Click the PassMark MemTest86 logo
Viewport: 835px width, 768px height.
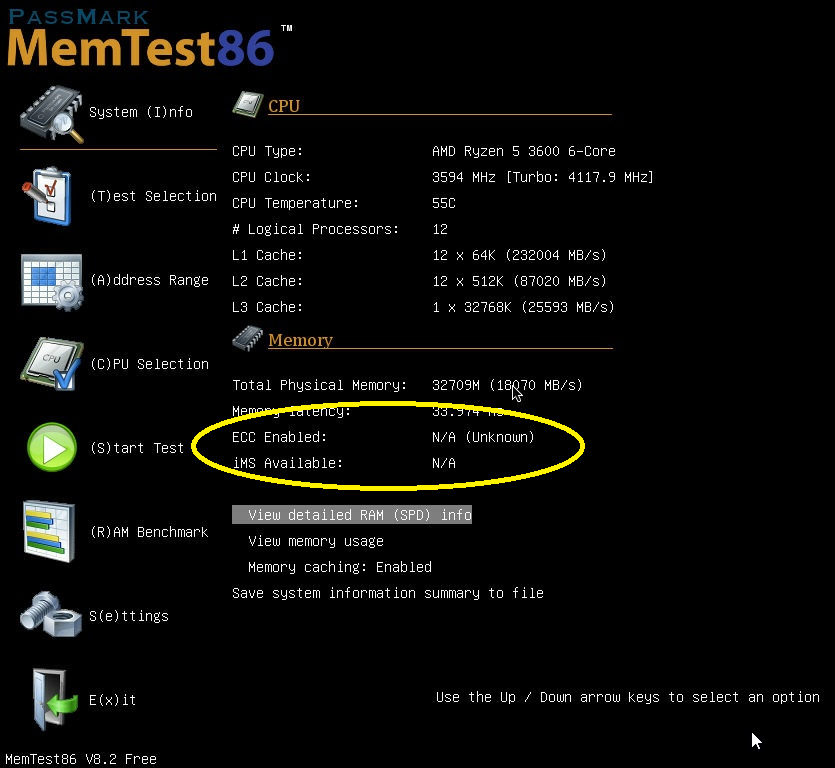click(x=149, y=38)
